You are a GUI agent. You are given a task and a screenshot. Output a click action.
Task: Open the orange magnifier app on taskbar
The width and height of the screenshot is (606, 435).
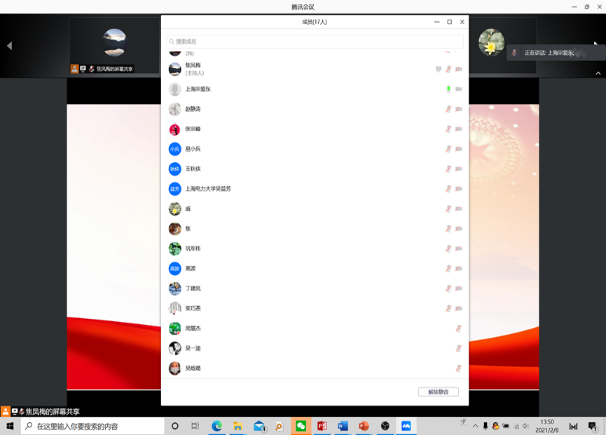click(279, 426)
